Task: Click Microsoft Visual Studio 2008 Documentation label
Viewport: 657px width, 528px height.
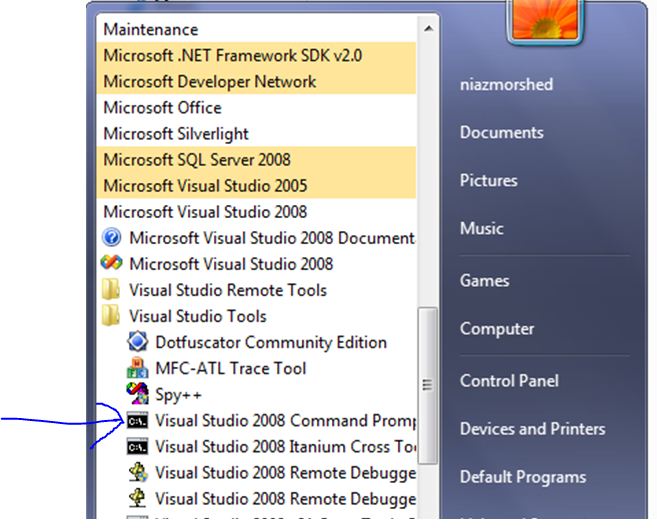Action: (272, 238)
